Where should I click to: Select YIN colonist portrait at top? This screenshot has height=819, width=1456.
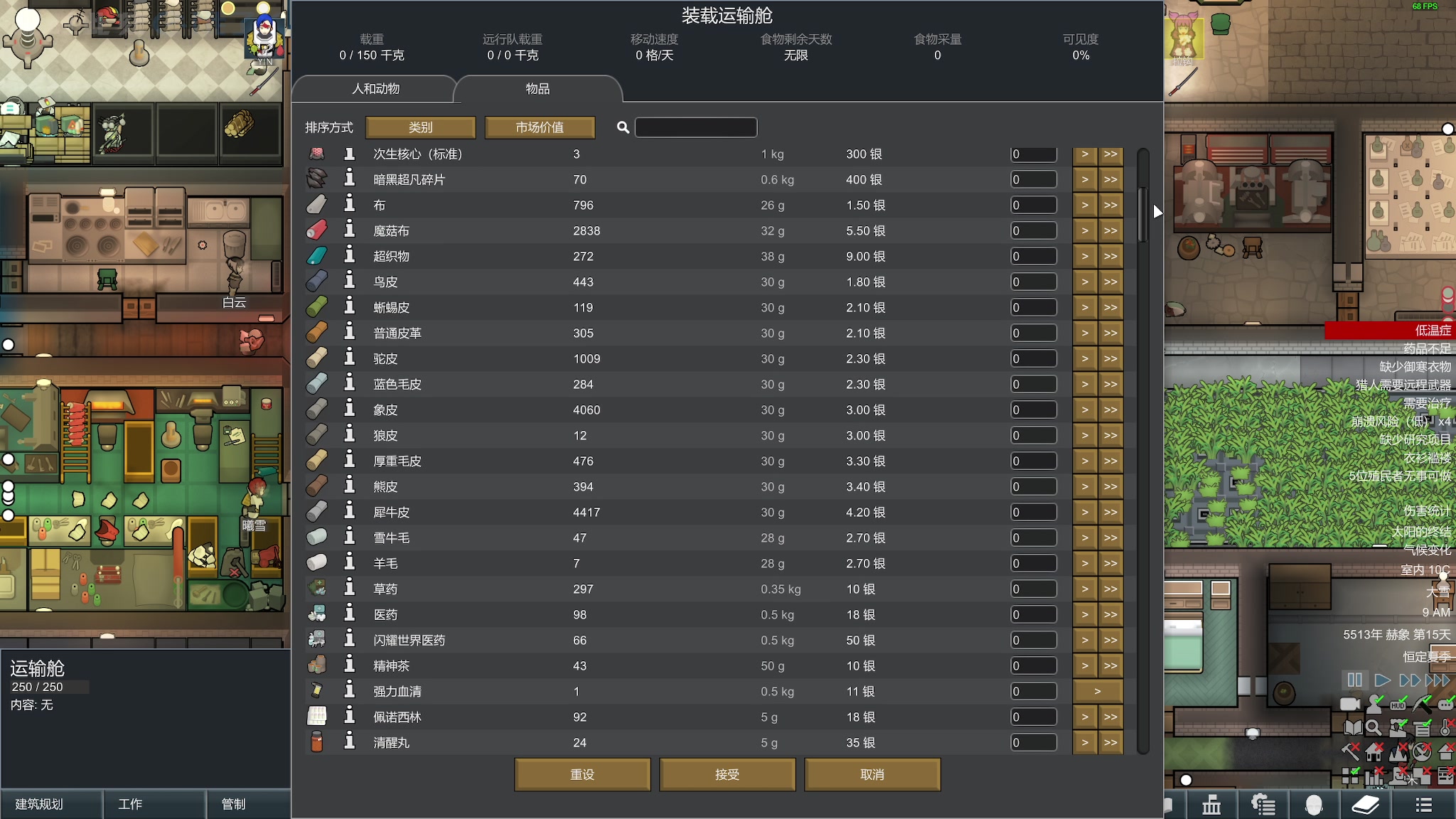click(264, 38)
